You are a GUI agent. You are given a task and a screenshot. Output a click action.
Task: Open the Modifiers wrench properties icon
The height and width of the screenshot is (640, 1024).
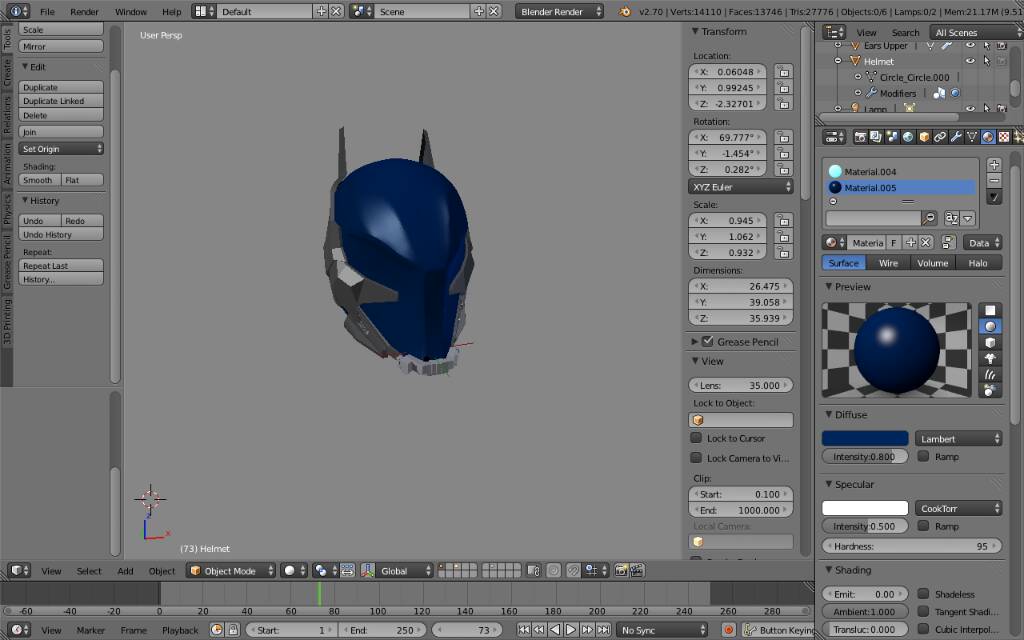(956, 137)
